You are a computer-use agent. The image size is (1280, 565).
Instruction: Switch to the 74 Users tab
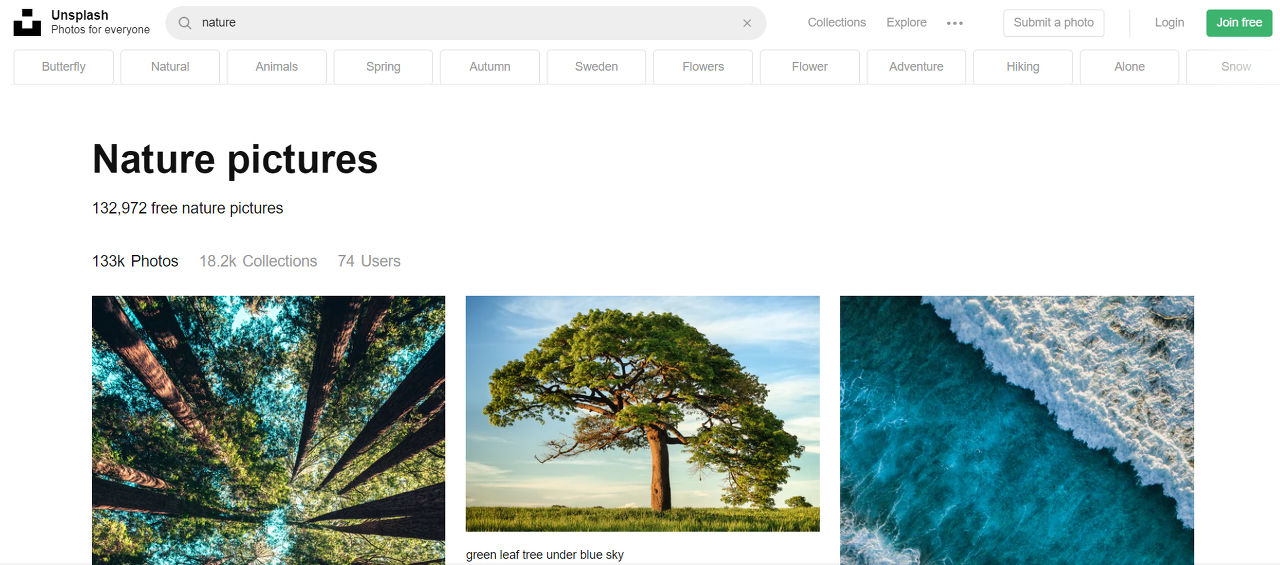[369, 261]
